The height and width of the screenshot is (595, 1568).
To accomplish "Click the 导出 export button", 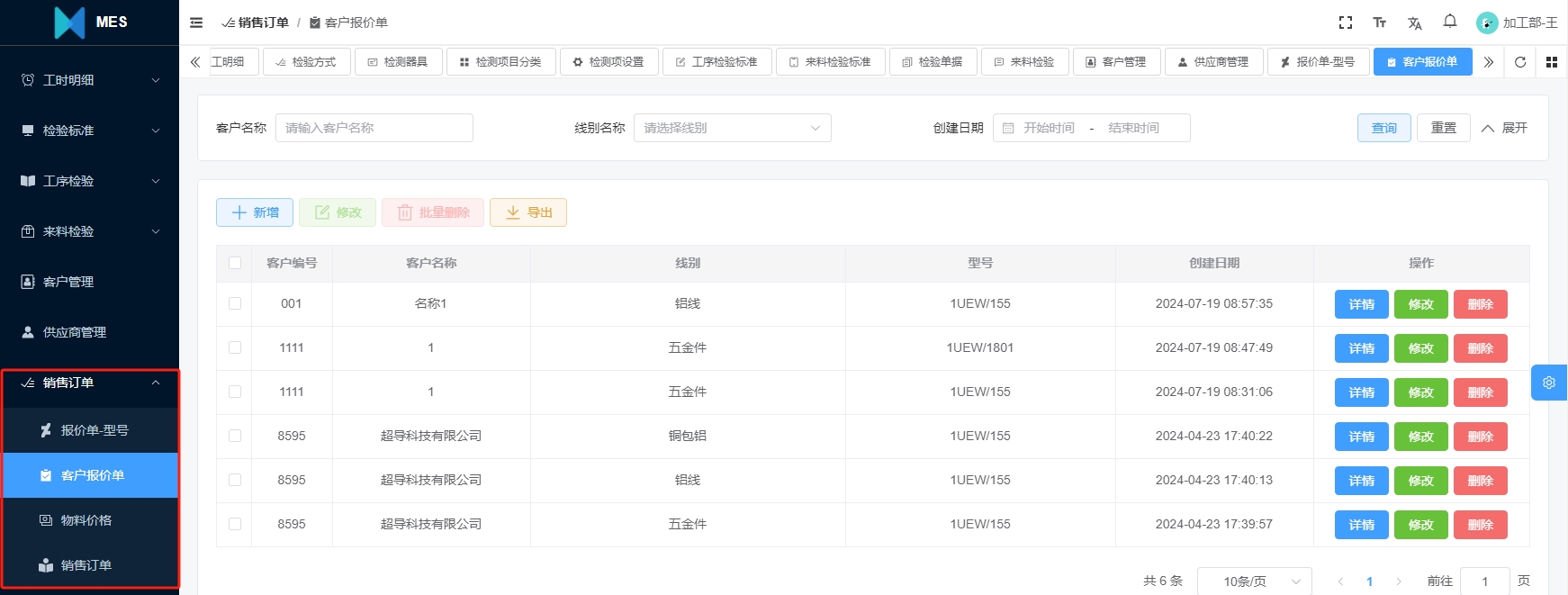I will tap(528, 212).
